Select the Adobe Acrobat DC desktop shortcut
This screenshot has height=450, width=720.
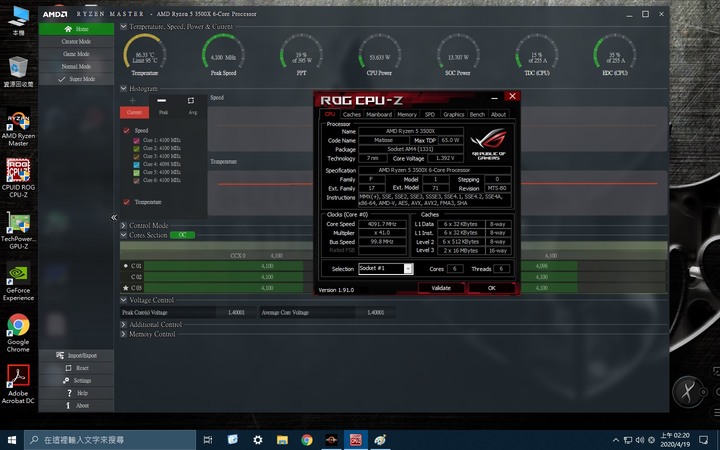pos(18,384)
